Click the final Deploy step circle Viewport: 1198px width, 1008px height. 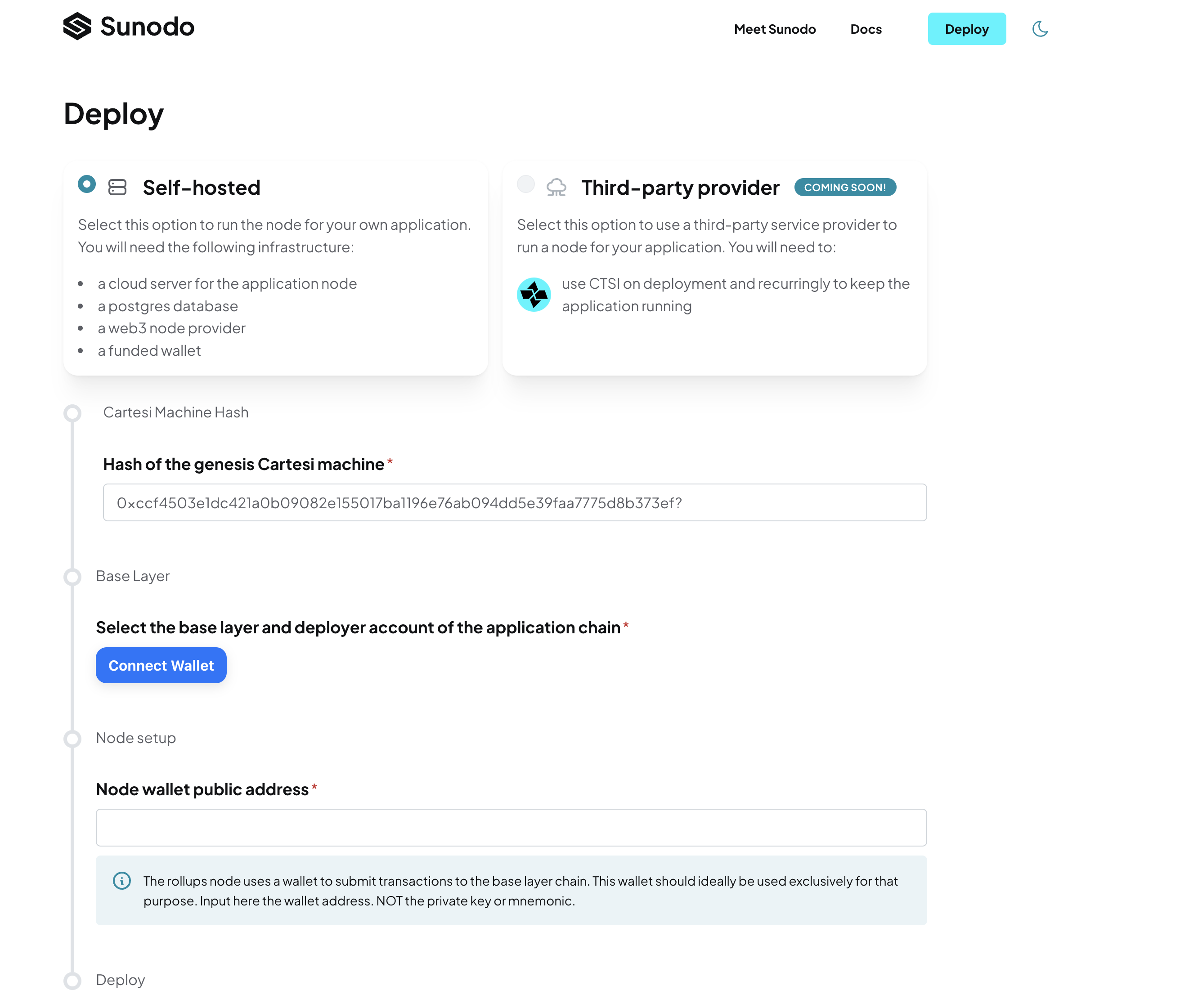coord(72,981)
